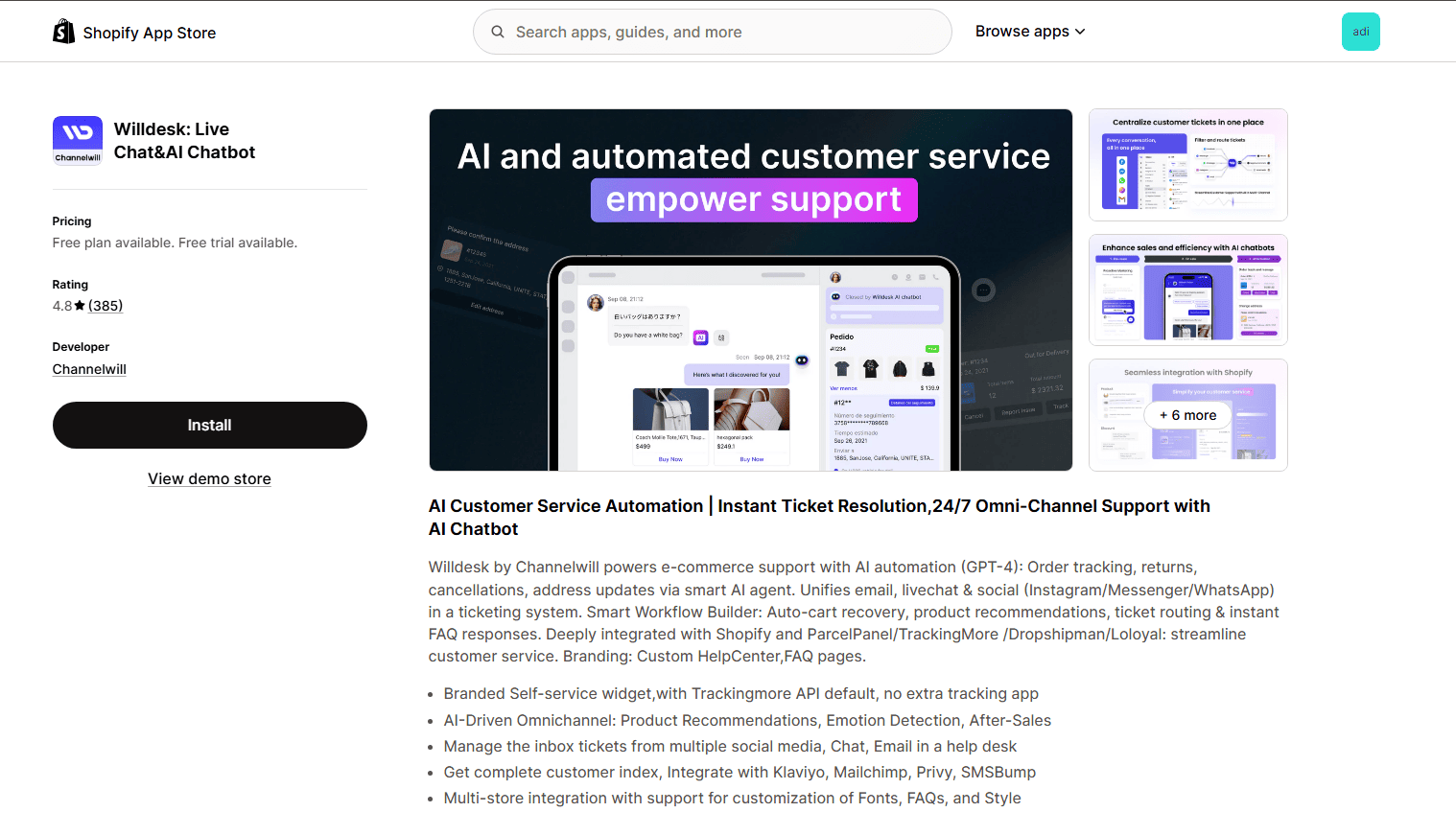Open the Channelwill developer link

(x=89, y=369)
